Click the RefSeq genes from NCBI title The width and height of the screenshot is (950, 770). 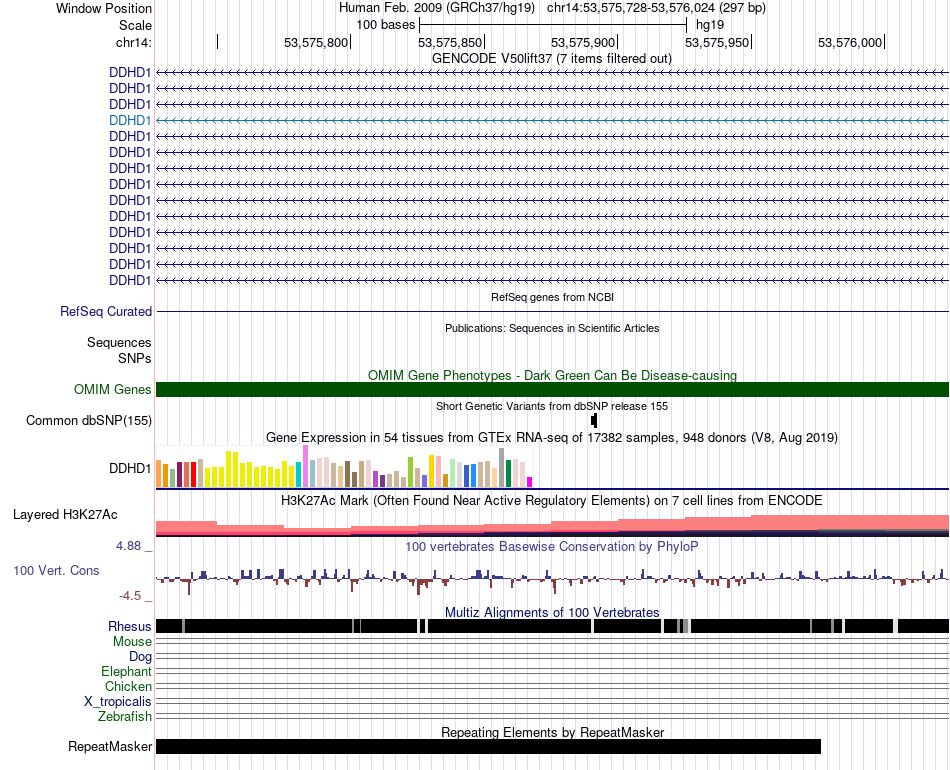552,297
